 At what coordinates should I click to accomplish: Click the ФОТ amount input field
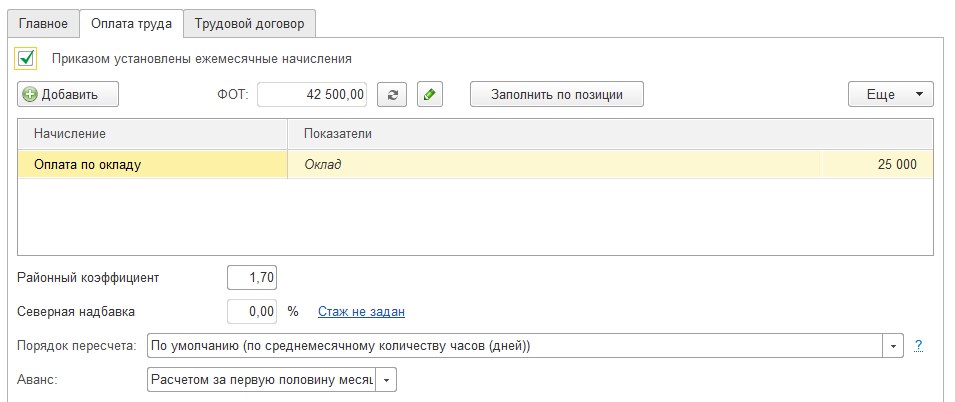(312, 95)
